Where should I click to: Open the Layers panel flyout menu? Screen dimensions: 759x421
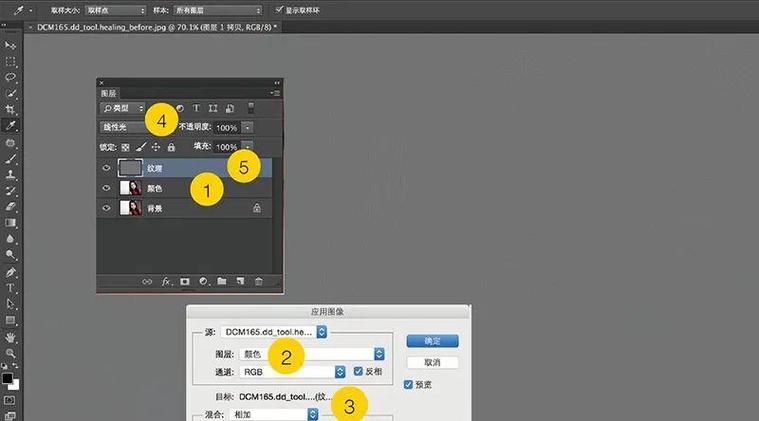(x=275, y=93)
